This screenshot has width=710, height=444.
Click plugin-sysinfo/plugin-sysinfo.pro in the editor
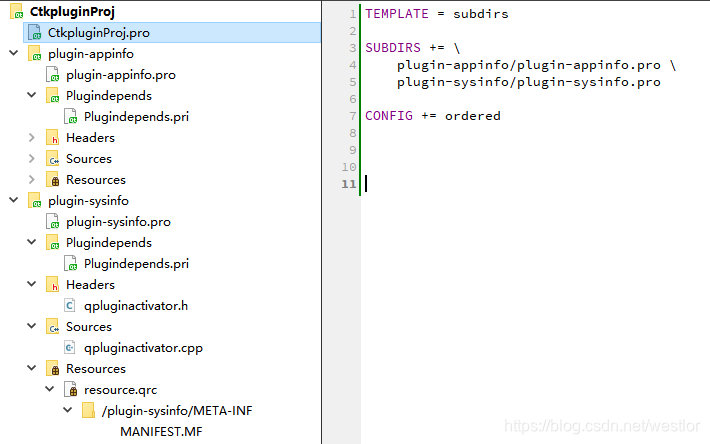pyautogui.click(x=529, y=82)
